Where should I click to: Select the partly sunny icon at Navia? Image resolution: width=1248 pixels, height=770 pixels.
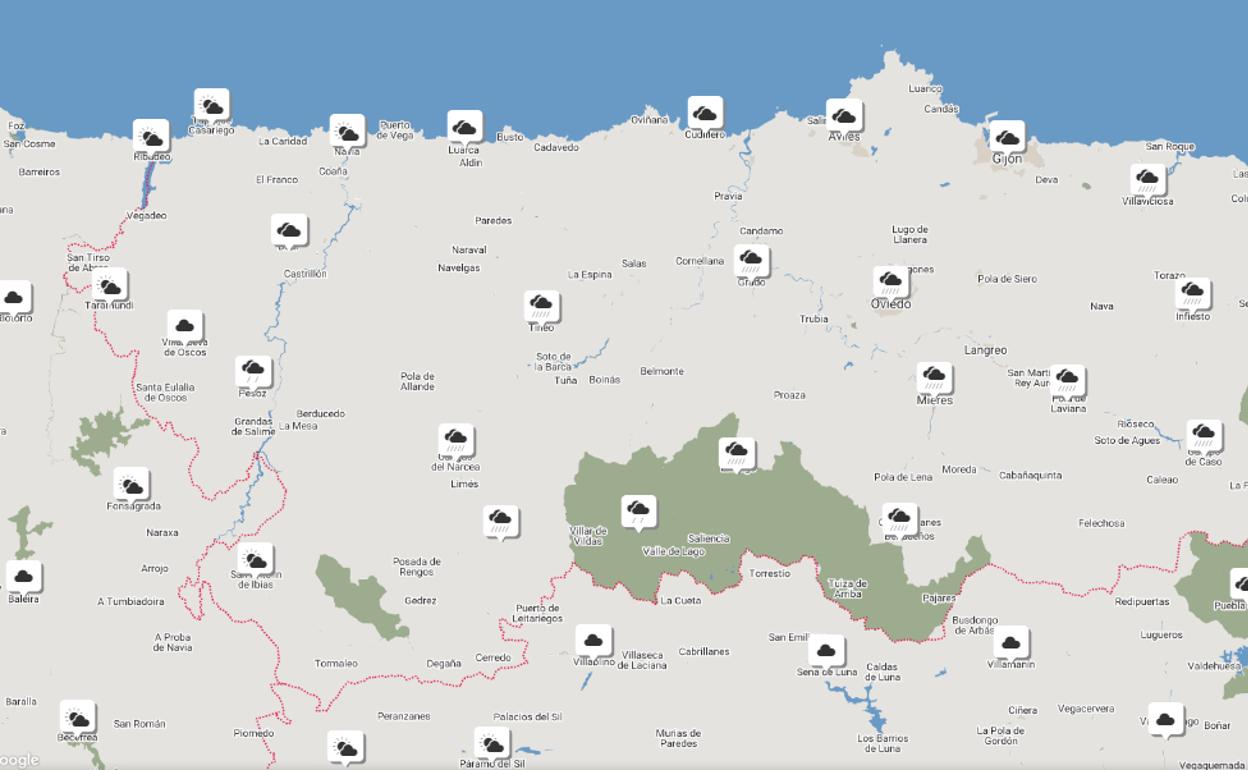(x=347, y=132)
